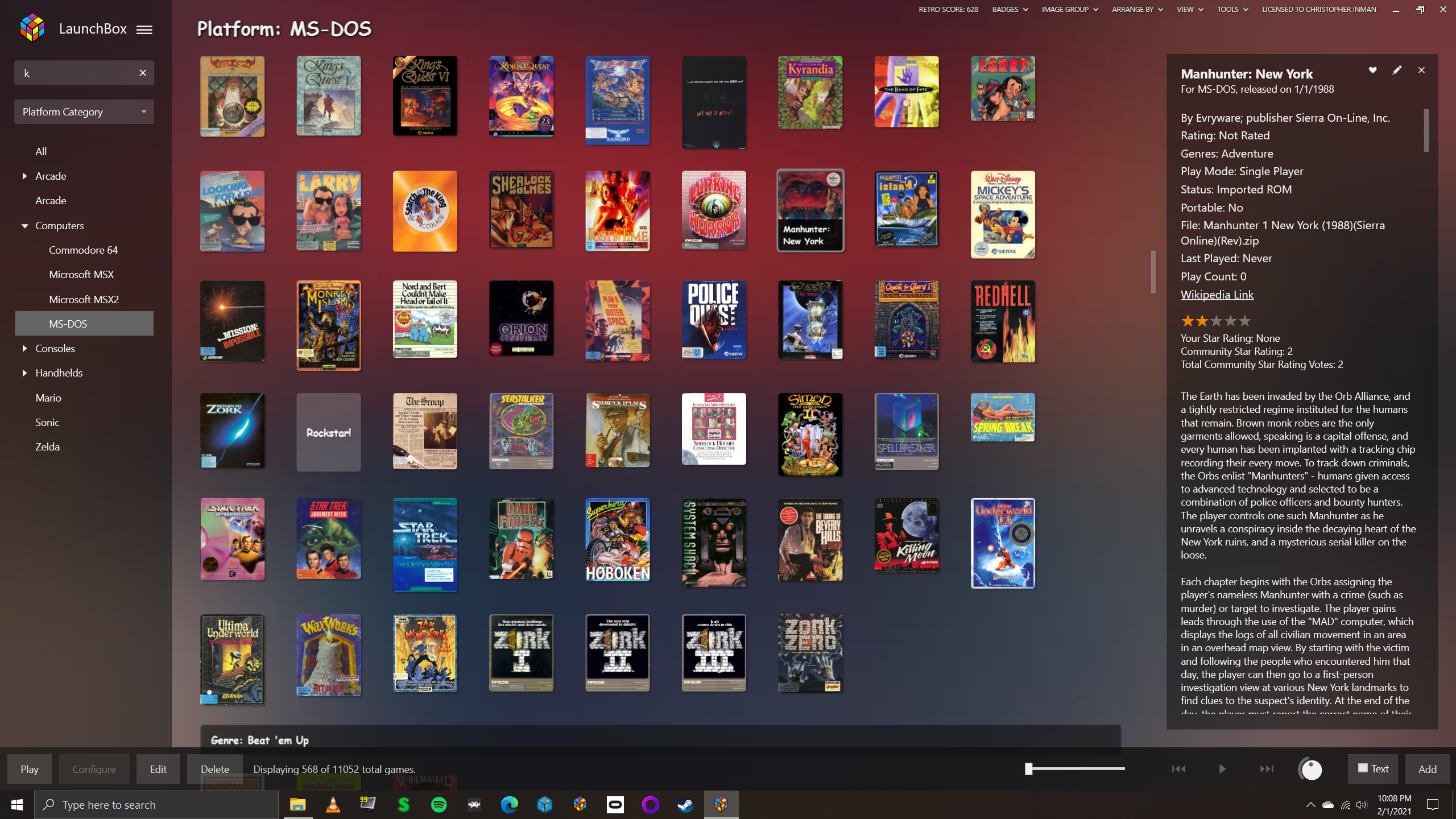Select the Hoboken game cover

[618, 540]
